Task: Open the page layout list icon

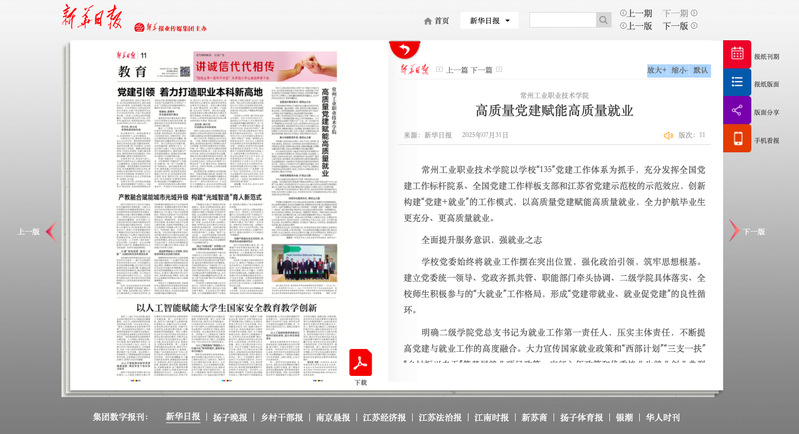Action: (x=737, y=83)
